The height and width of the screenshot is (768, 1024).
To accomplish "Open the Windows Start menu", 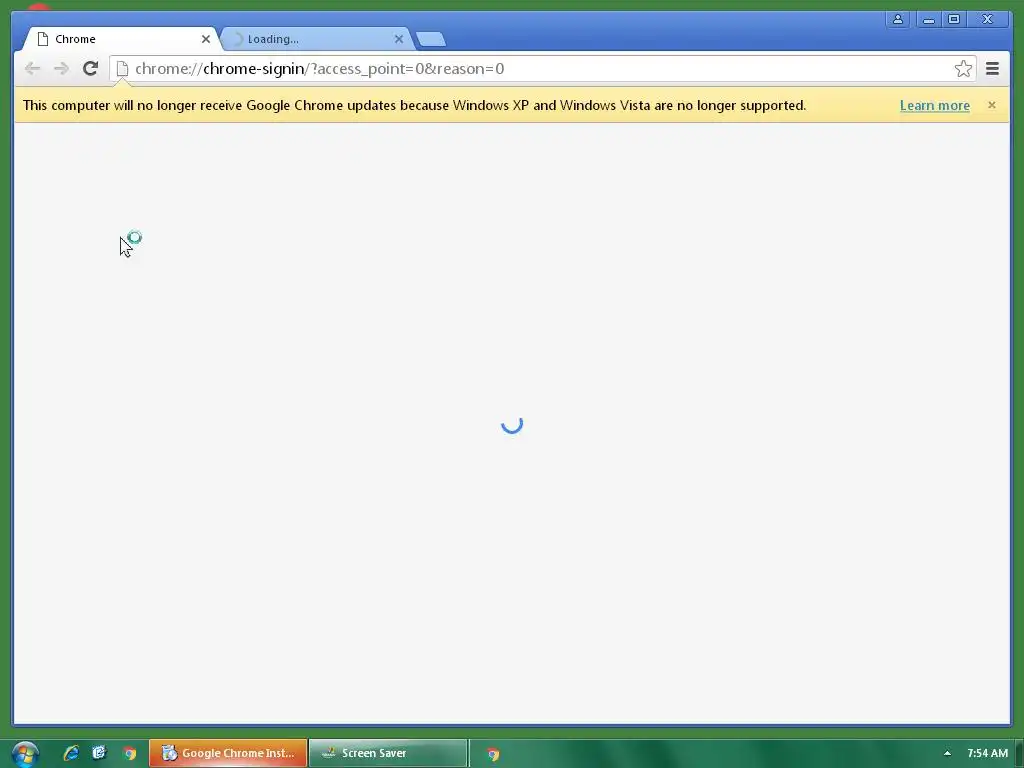I will [25, 754].
